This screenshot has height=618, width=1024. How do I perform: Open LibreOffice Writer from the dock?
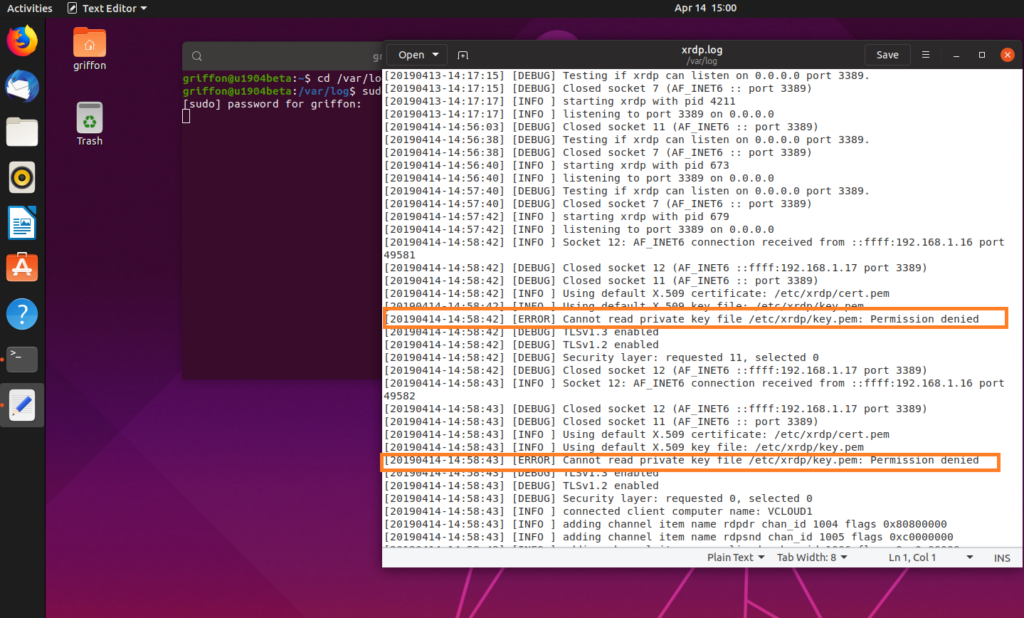pos(22,223)
